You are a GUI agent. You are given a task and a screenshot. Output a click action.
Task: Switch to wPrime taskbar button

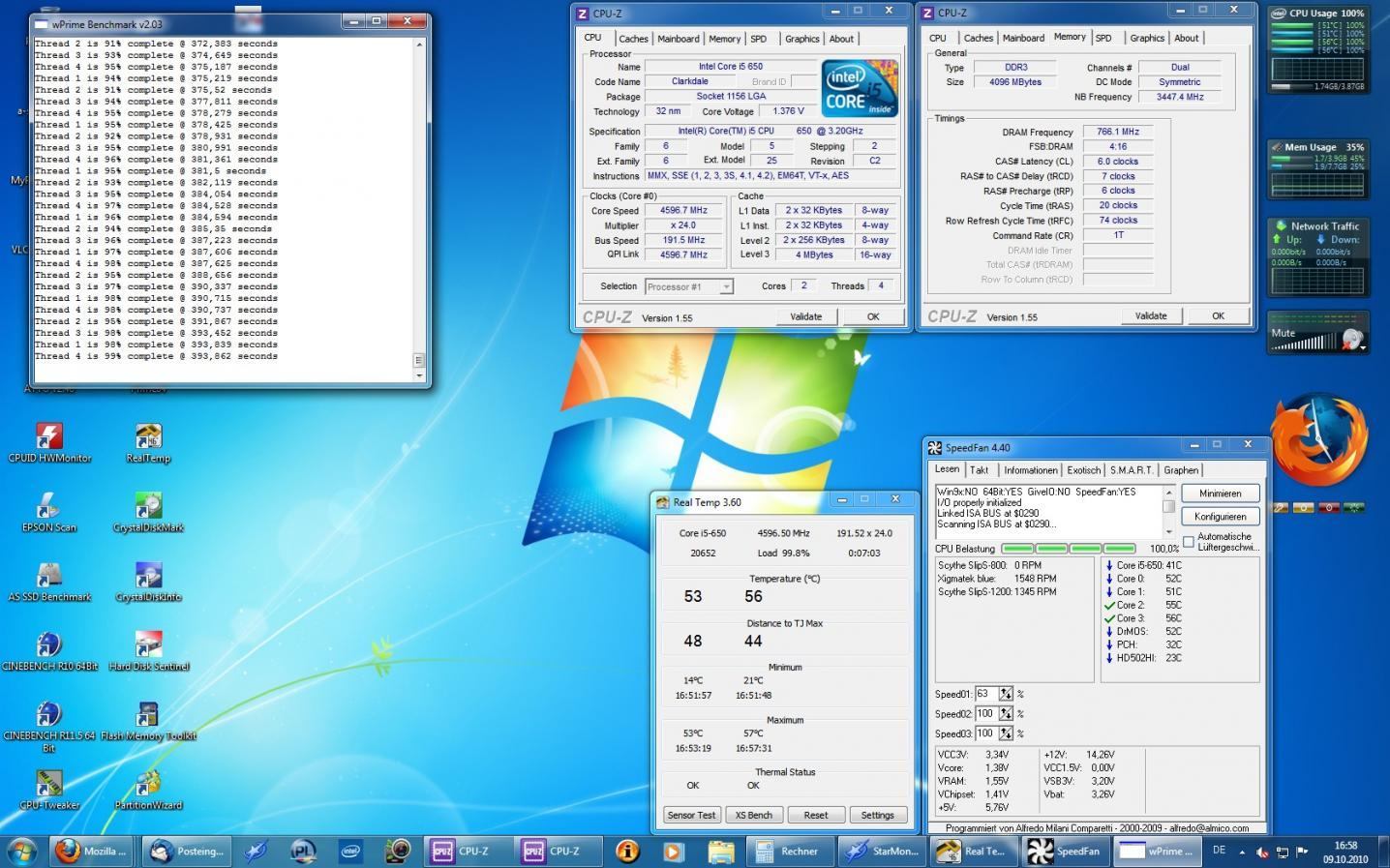[x=1157, y=852]
